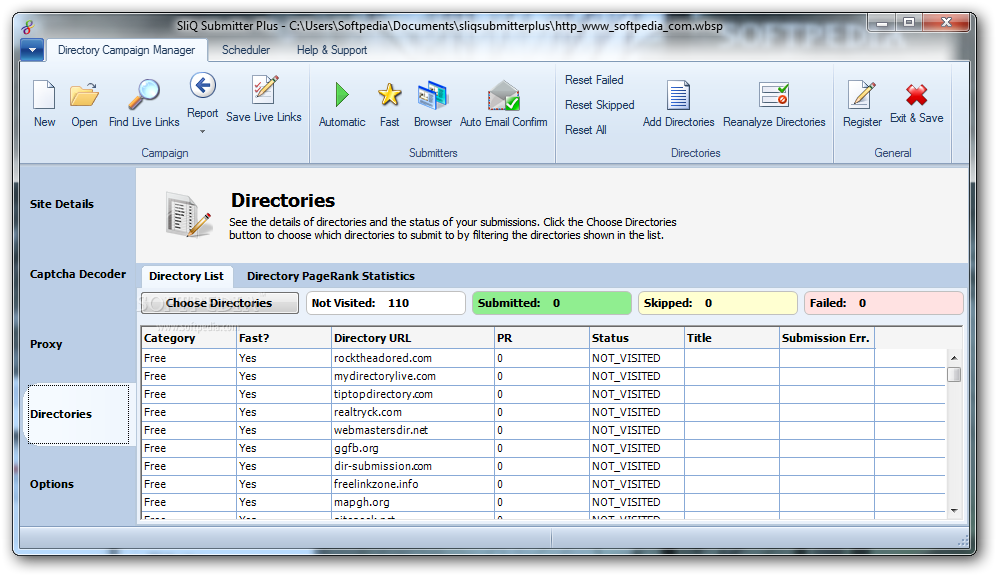Sort by the PR column header
997x576 pixels.
click(542, 338)
